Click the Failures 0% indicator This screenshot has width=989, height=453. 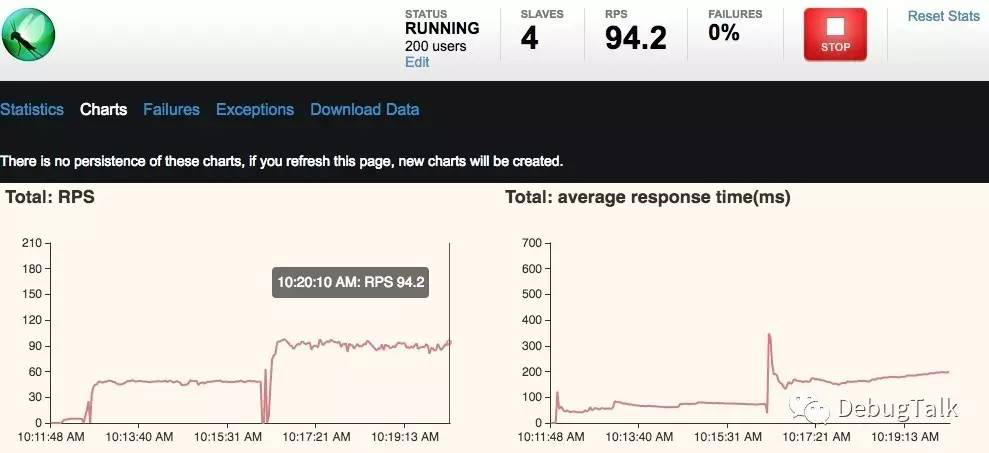[x=723, y=32]
